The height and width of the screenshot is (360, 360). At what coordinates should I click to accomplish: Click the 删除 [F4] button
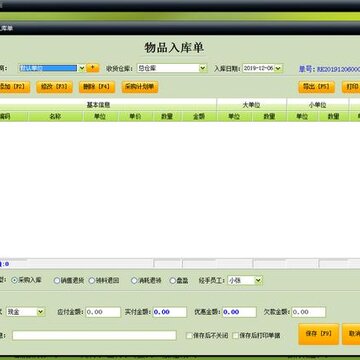[x=97, y=87]
